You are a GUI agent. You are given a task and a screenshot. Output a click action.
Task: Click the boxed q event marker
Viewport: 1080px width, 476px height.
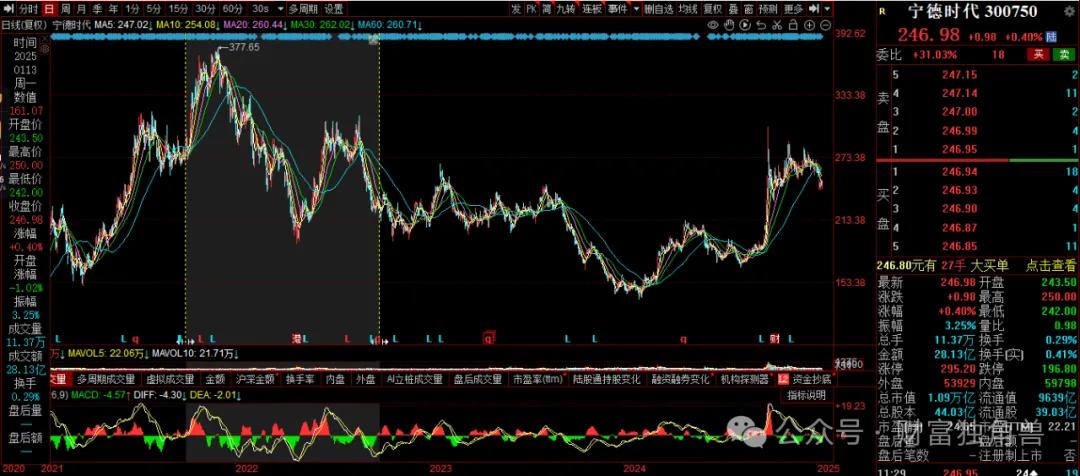(488, 339)
